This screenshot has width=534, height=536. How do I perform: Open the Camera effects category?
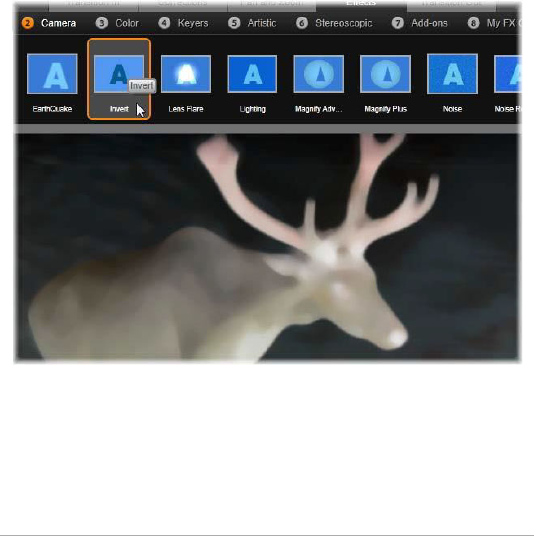click(49, 23)
